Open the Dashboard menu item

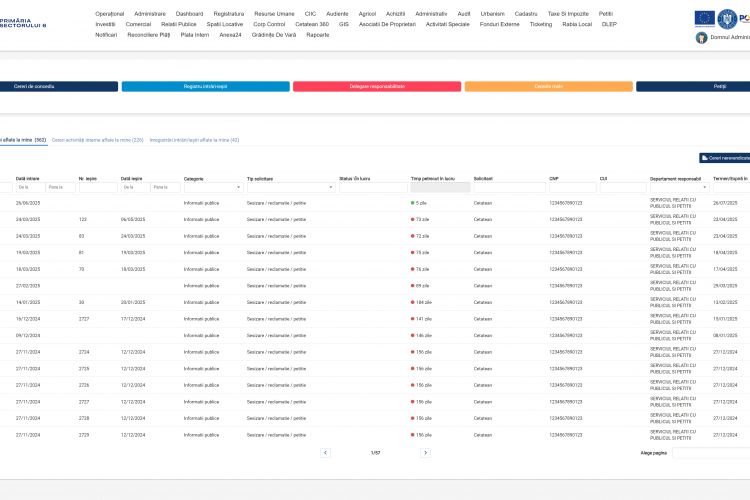(x=189, y=14)
